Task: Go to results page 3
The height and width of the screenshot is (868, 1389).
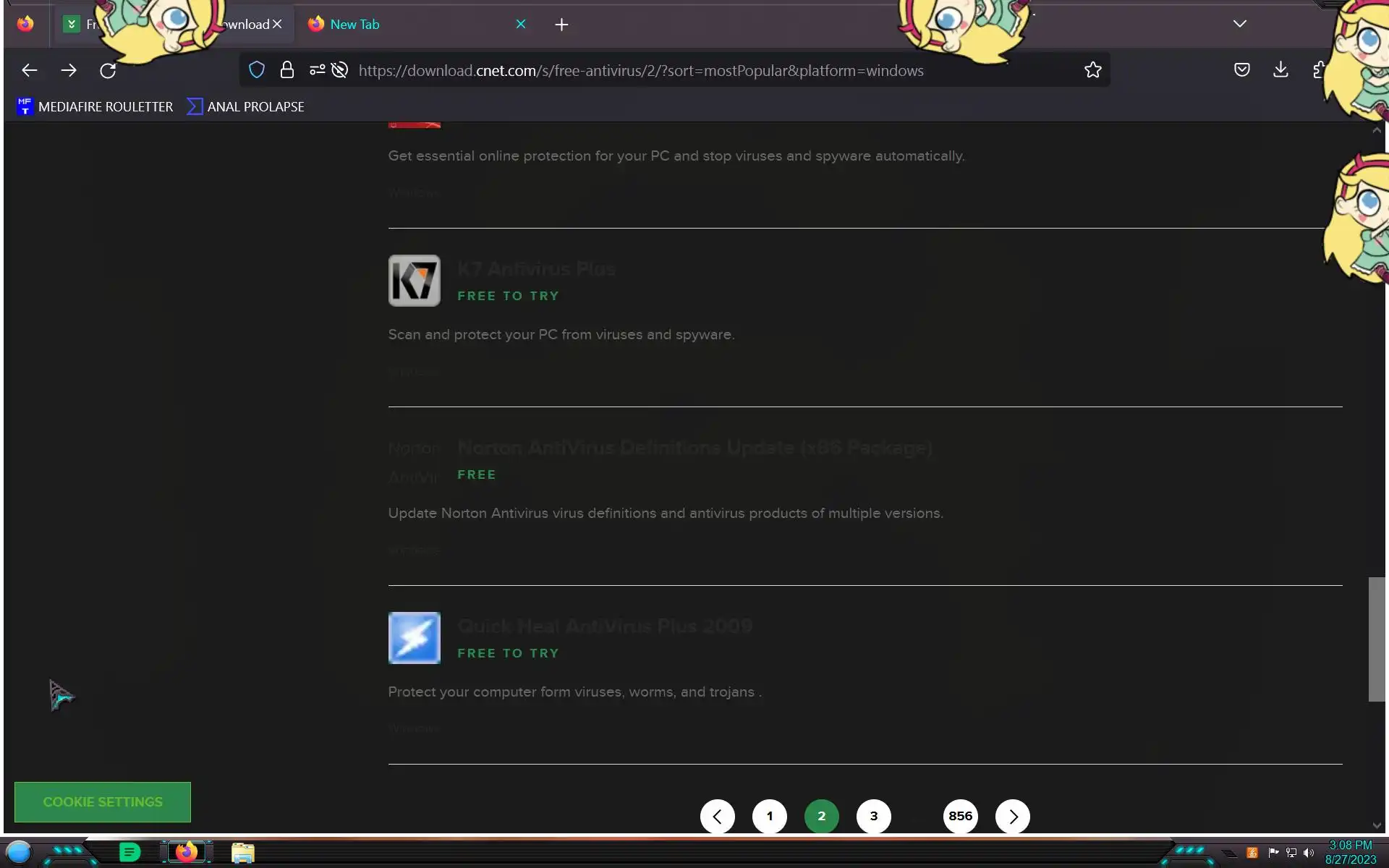Action: (873, 816)
